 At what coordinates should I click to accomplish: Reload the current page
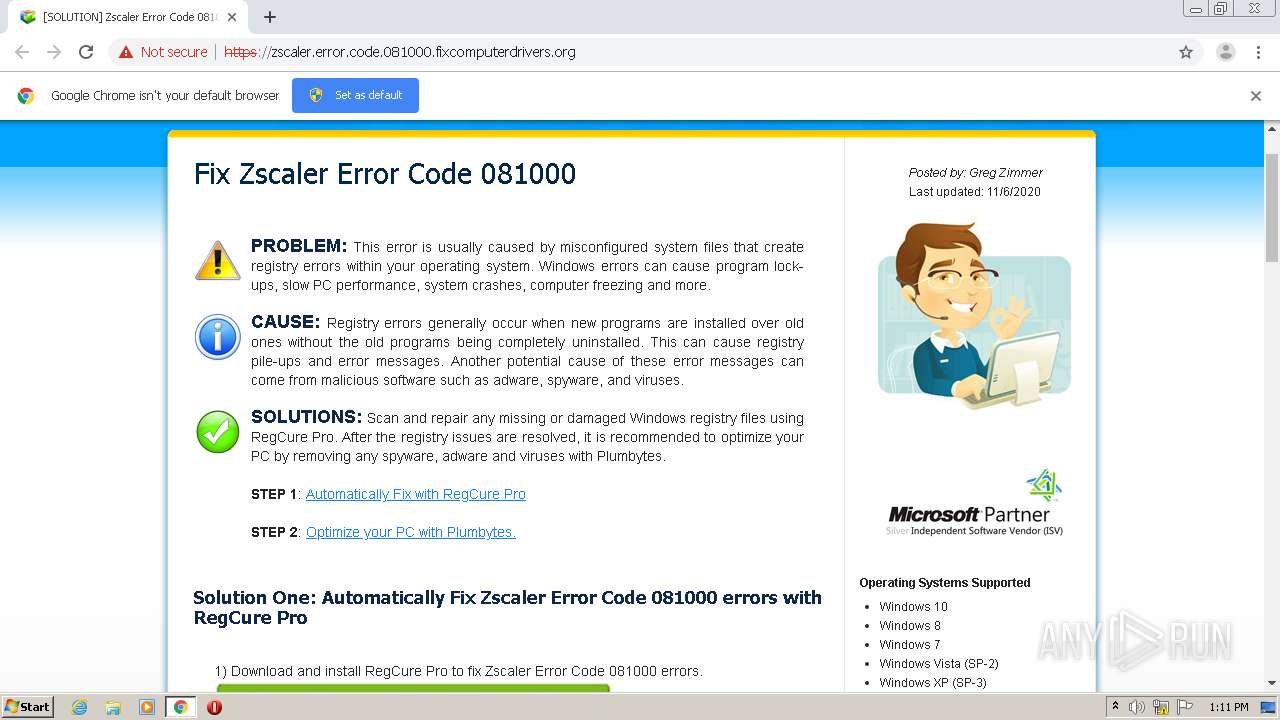pos(86,52)
